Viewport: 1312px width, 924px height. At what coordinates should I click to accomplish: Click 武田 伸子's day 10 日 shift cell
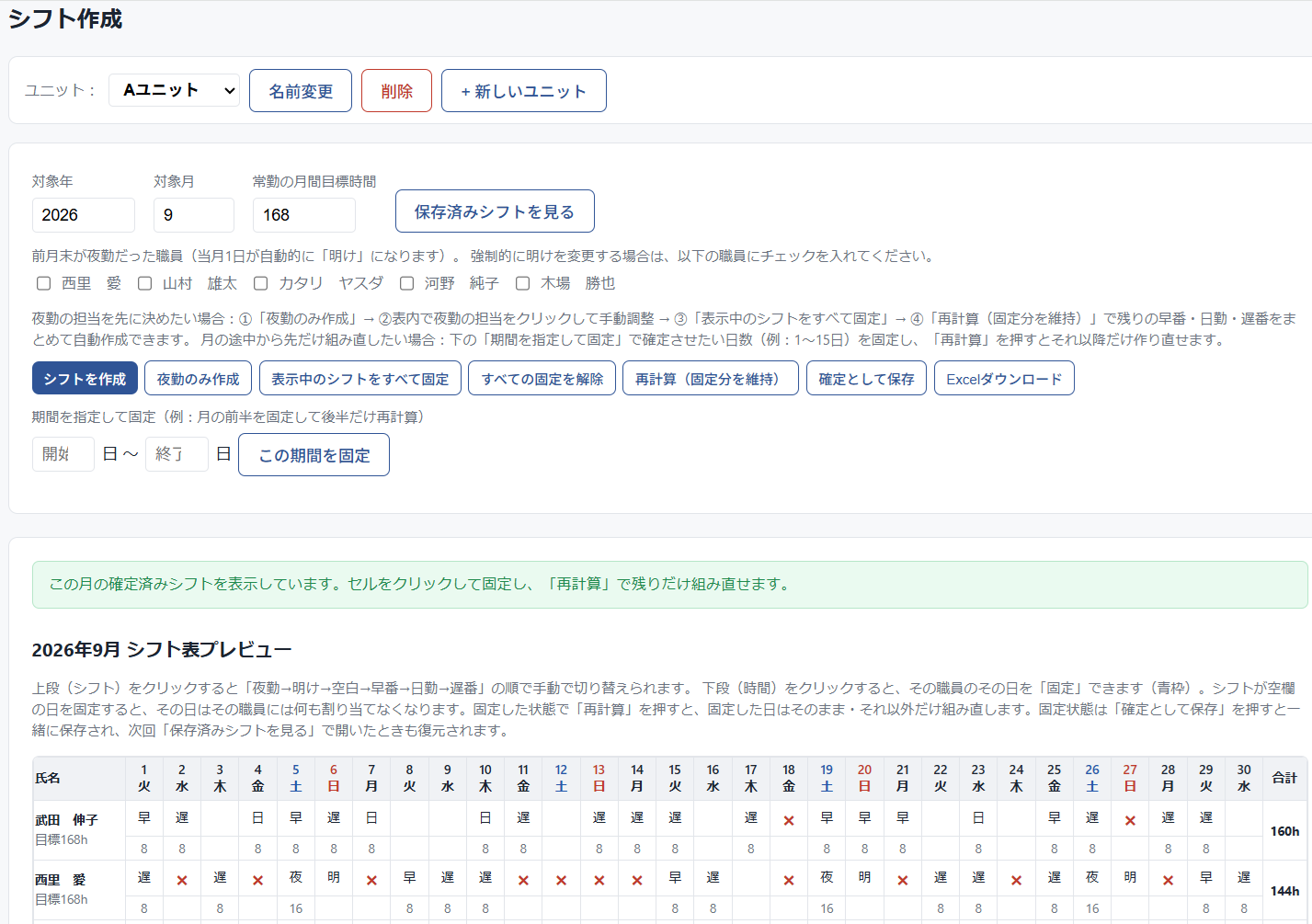click(x=485, y=818)
